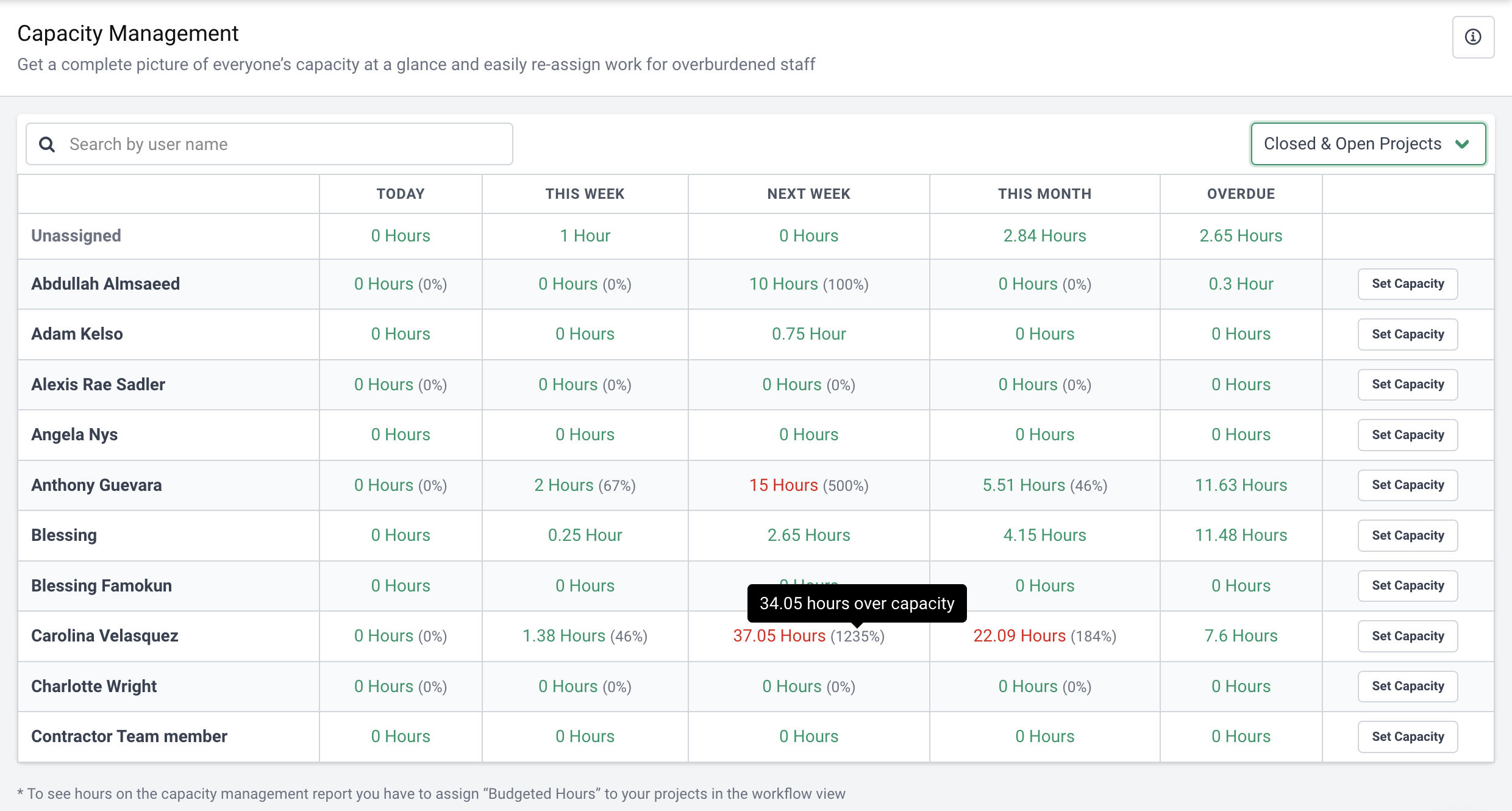Click the TODAY column header

click(401, 194)
